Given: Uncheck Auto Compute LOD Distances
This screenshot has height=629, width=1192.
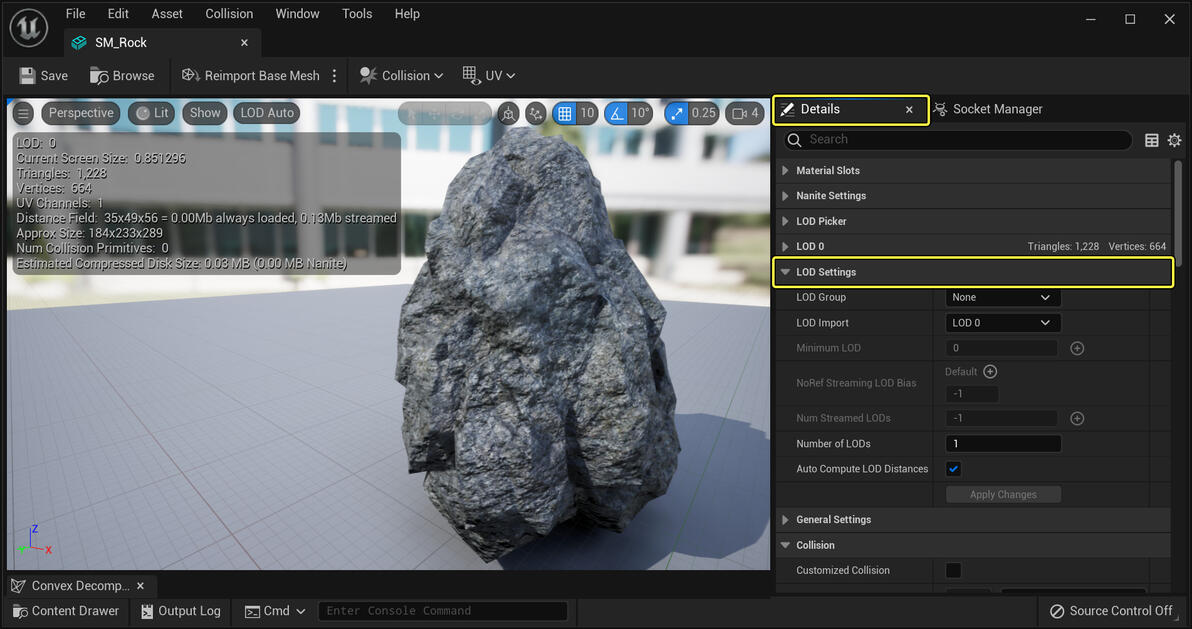Looking at the screenshot, I should tap(953, 469).
